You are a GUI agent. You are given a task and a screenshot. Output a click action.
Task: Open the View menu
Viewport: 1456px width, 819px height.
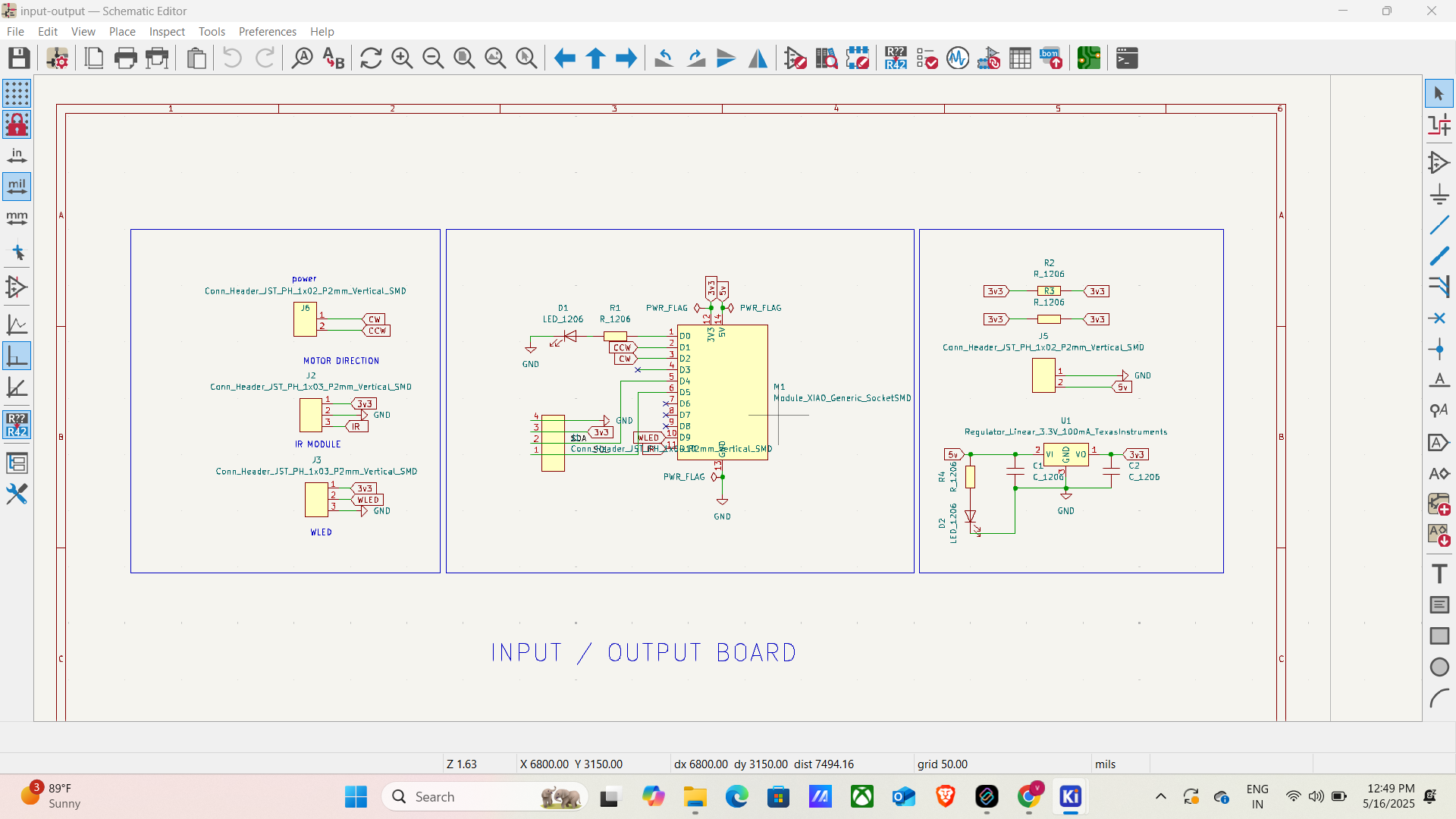[83, 32]
